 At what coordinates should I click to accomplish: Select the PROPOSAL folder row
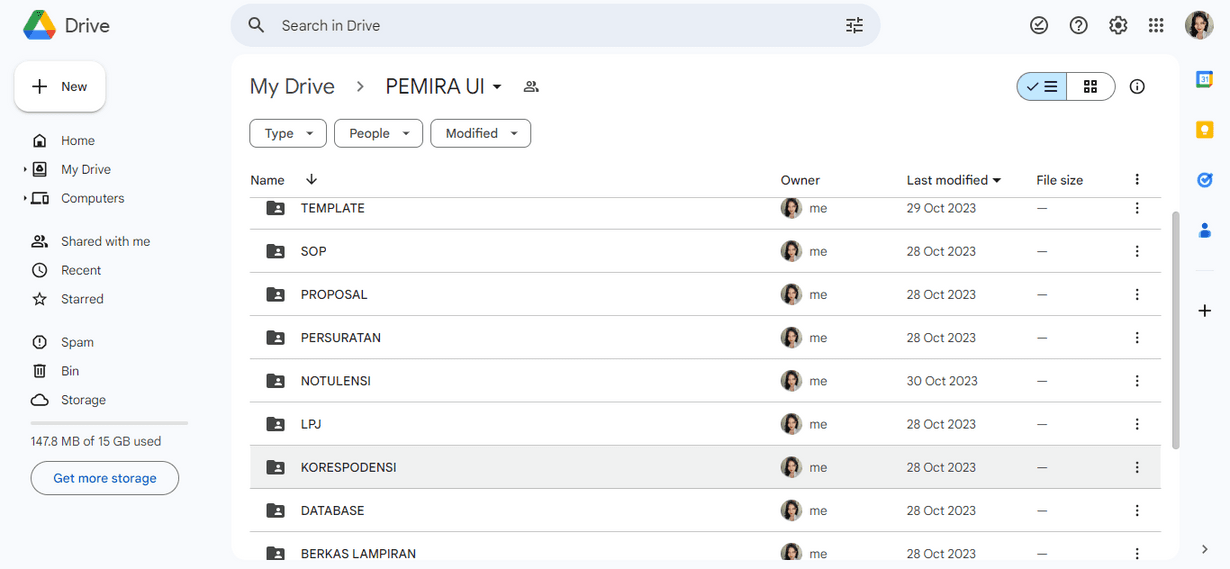tap(705, 294)
